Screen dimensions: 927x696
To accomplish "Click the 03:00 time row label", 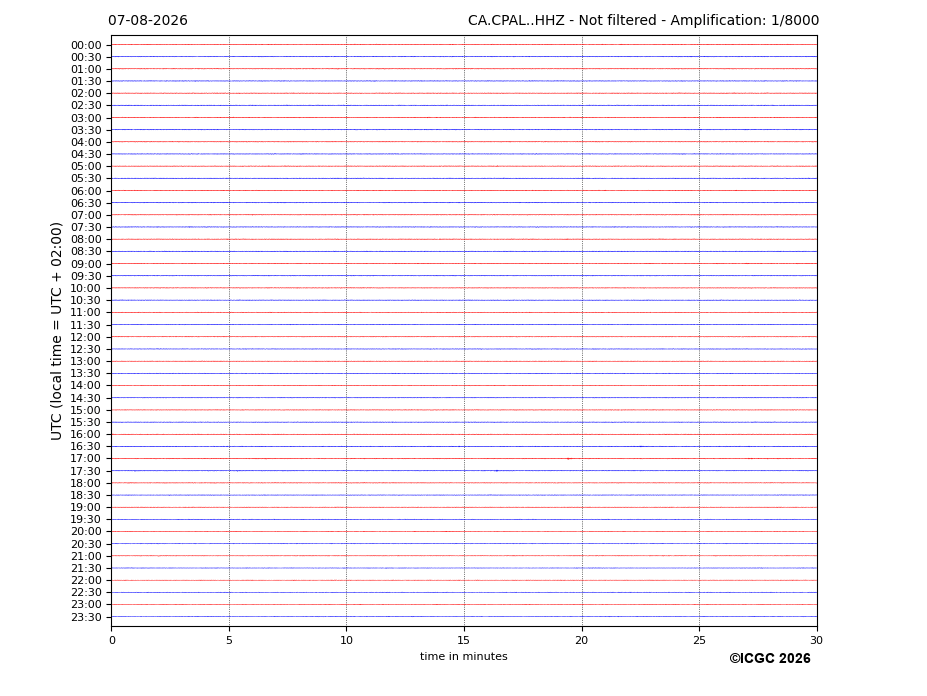I will 86,118.
